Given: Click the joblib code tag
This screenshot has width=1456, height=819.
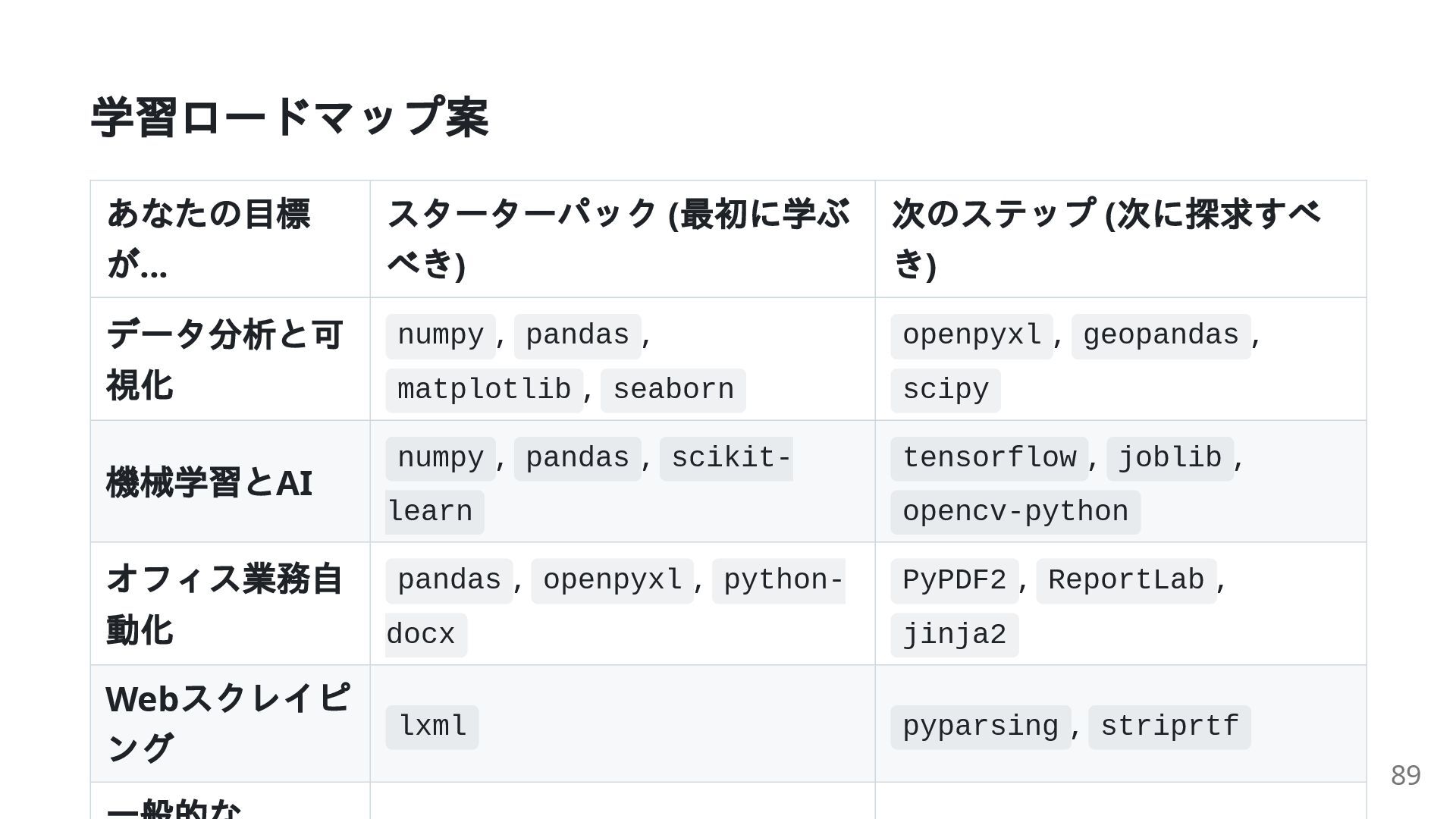Looking at the screenshot, I should 1169,458.
